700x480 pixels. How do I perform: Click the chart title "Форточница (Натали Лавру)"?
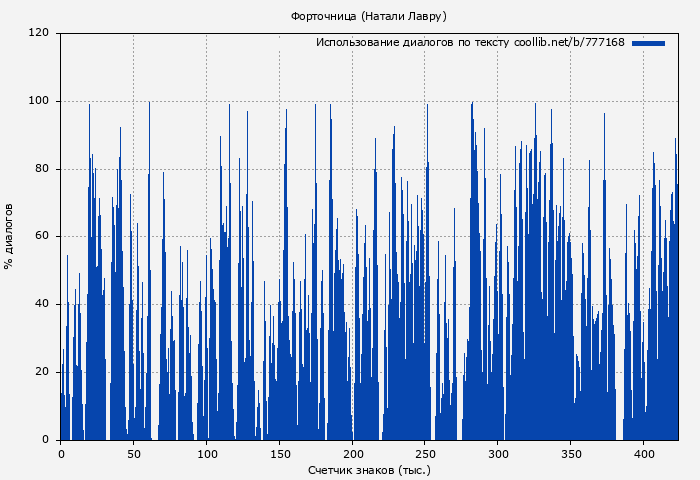click(368, 16)
